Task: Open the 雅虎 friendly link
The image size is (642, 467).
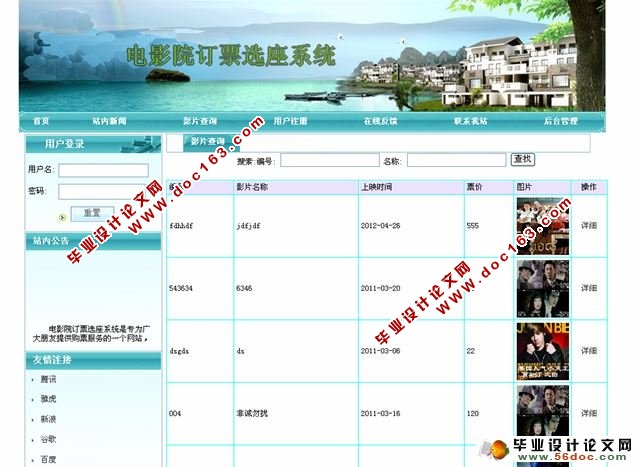Action: 48,399
